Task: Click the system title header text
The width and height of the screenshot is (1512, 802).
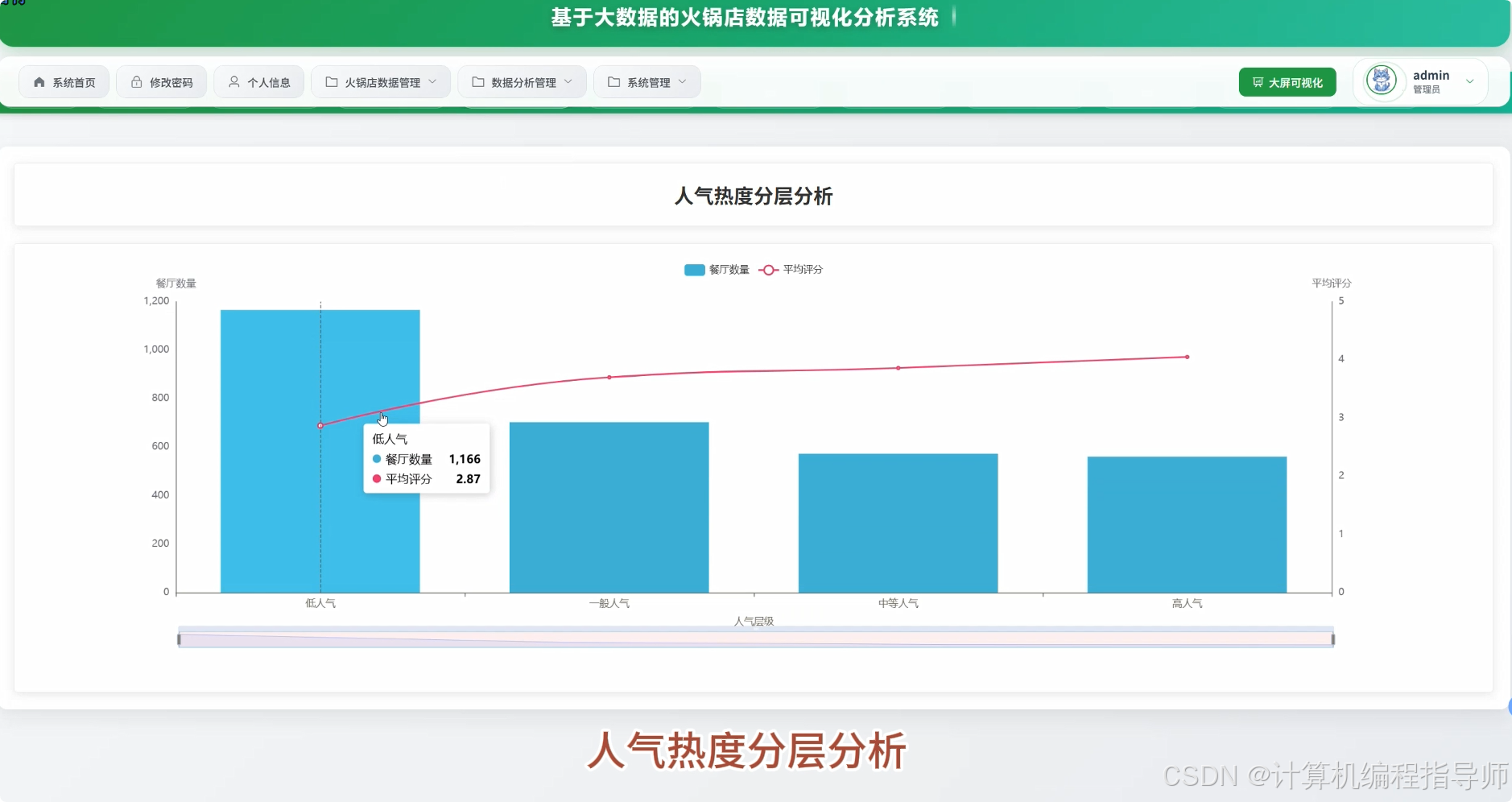Action: 745,18
